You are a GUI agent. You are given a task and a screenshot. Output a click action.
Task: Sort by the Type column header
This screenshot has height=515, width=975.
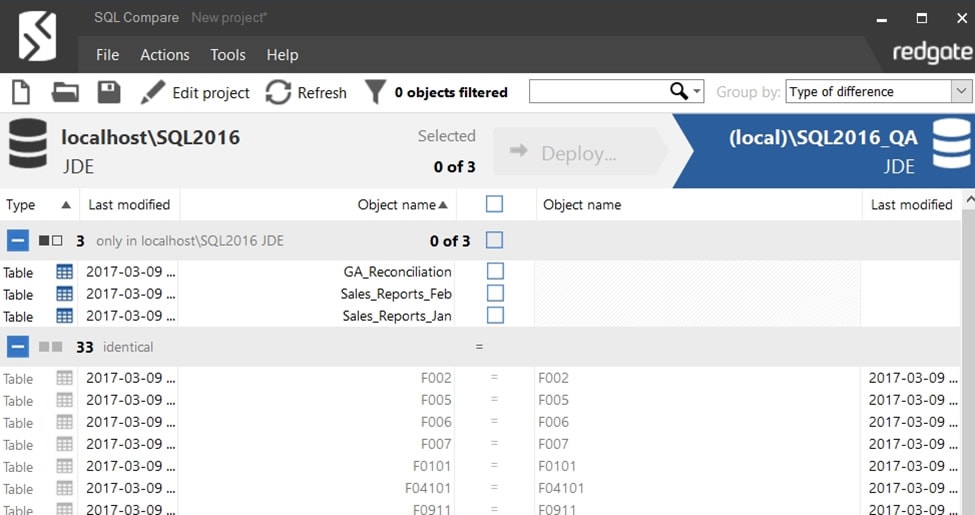[x=39, y=205]
